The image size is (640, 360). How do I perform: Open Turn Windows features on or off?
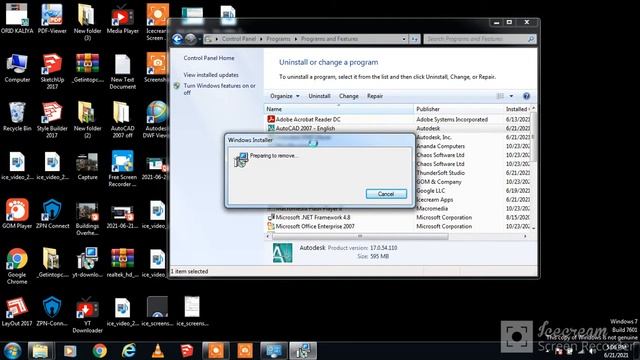(x=219, y=89)
